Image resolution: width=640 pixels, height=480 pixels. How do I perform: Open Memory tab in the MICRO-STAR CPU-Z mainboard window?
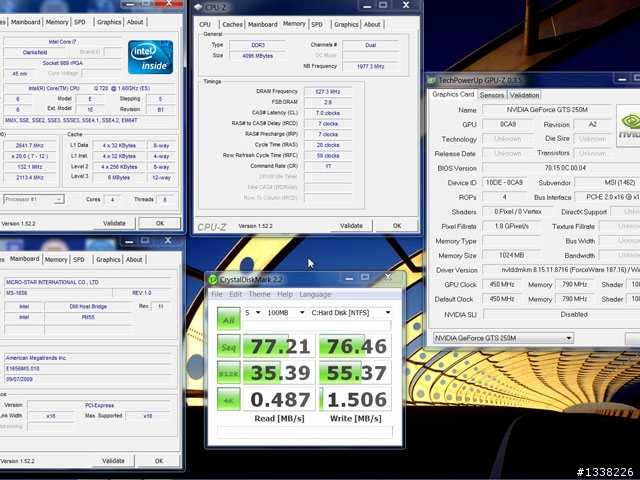coord(56,260)
